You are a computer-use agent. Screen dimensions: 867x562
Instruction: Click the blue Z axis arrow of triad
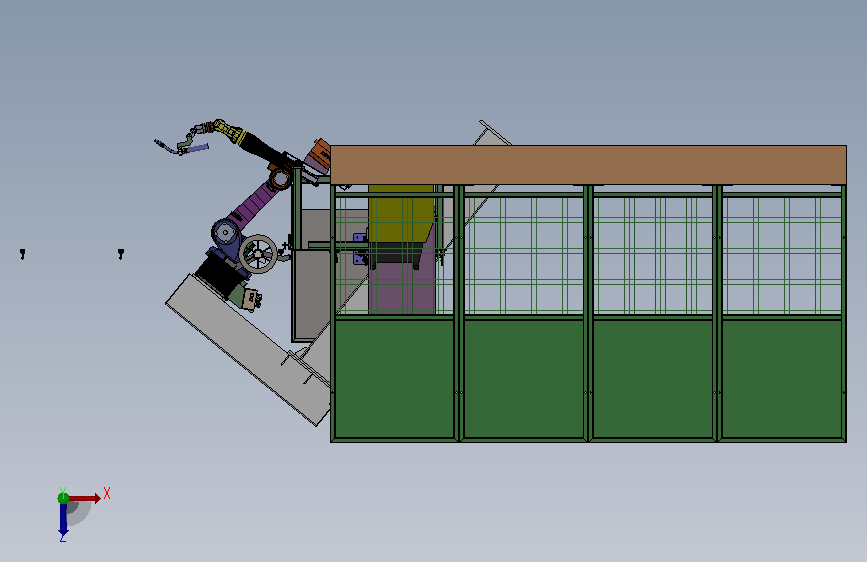[x=63, y=519]
